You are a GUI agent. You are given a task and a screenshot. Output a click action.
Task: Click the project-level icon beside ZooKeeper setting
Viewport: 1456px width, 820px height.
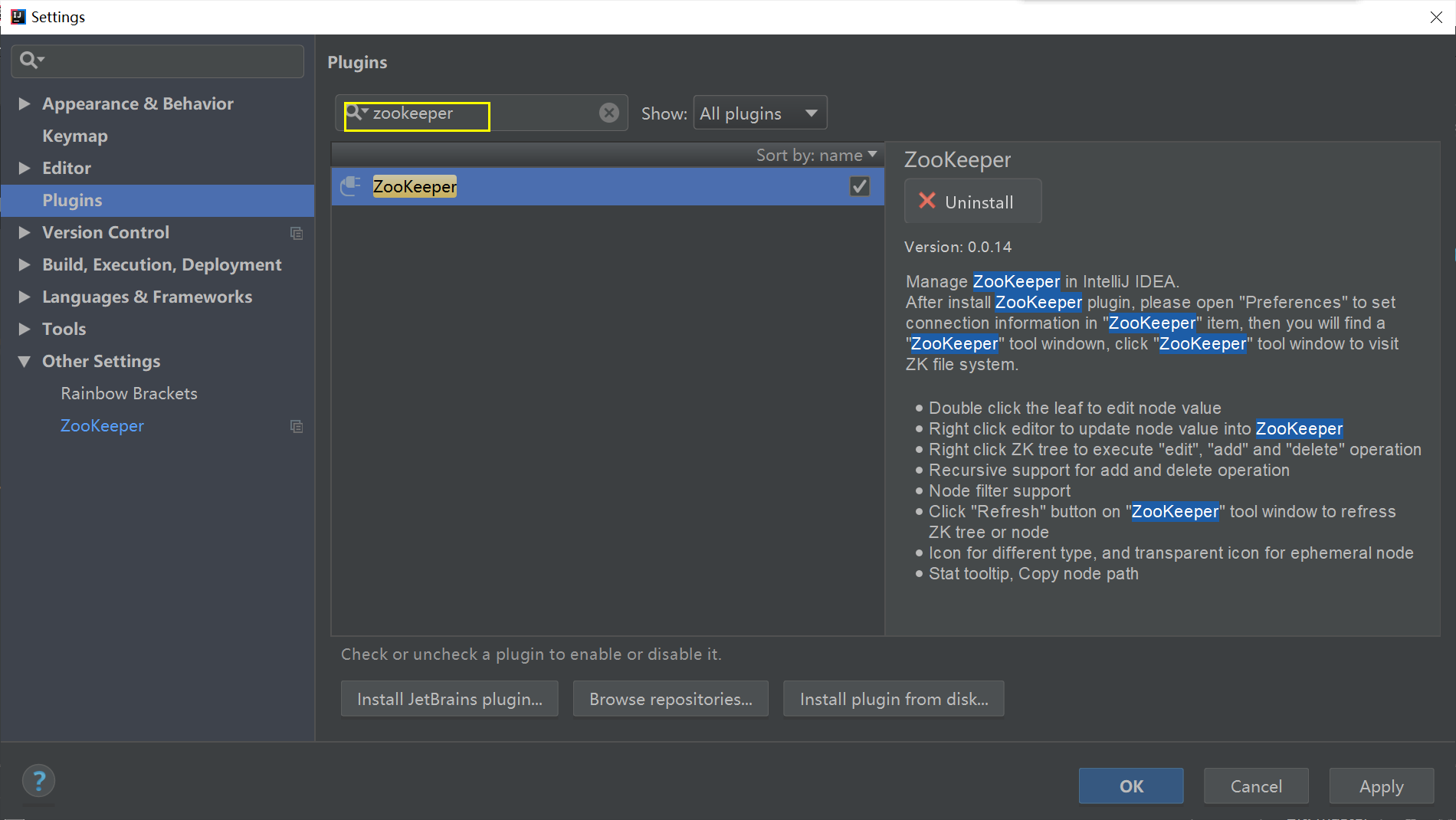point(297,426)
